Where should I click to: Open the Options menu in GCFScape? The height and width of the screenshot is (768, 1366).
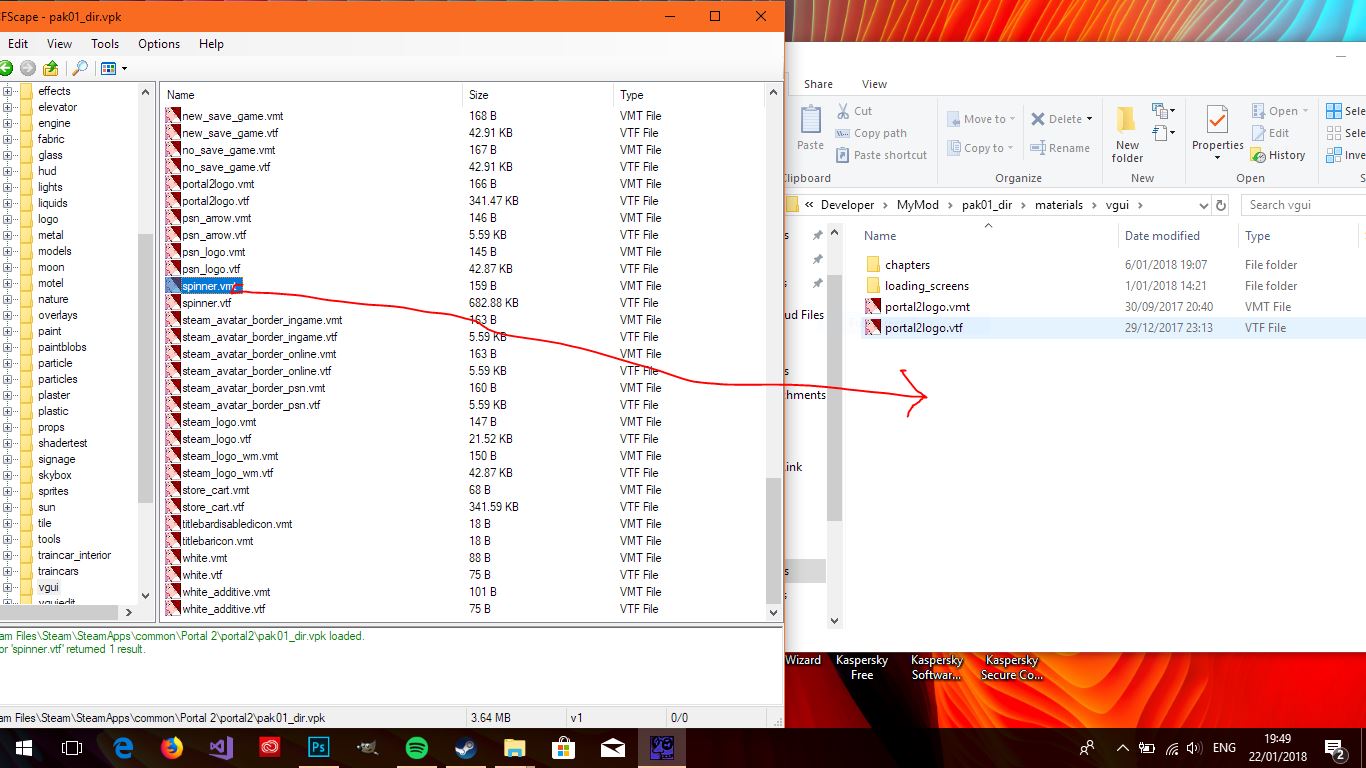click(x=159, y=44)
